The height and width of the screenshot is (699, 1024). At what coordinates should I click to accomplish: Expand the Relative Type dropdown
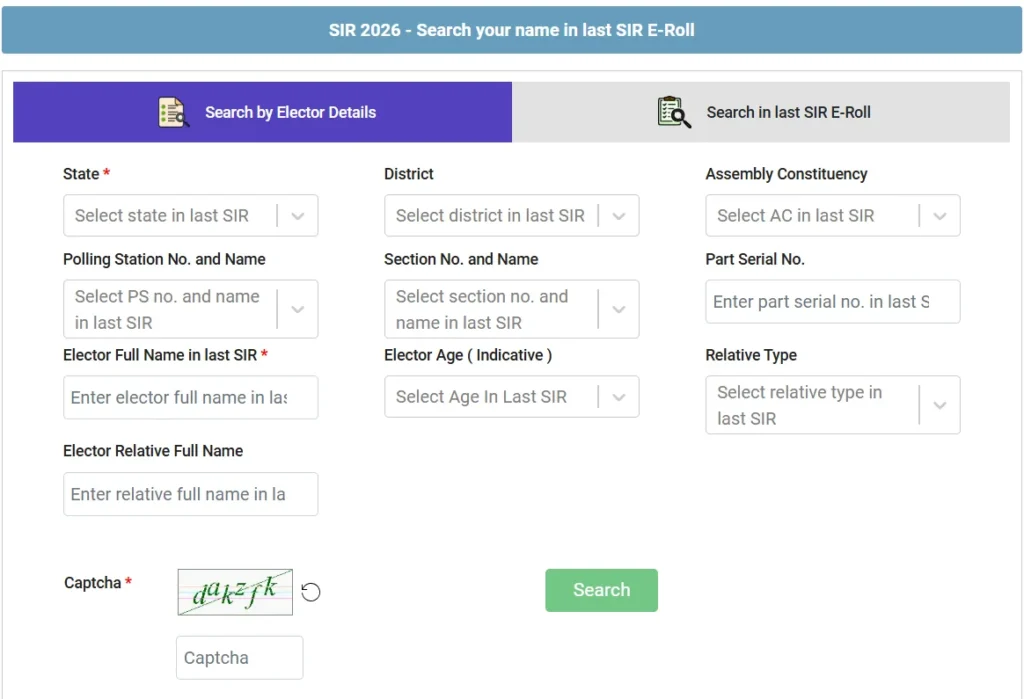(817, 405)
